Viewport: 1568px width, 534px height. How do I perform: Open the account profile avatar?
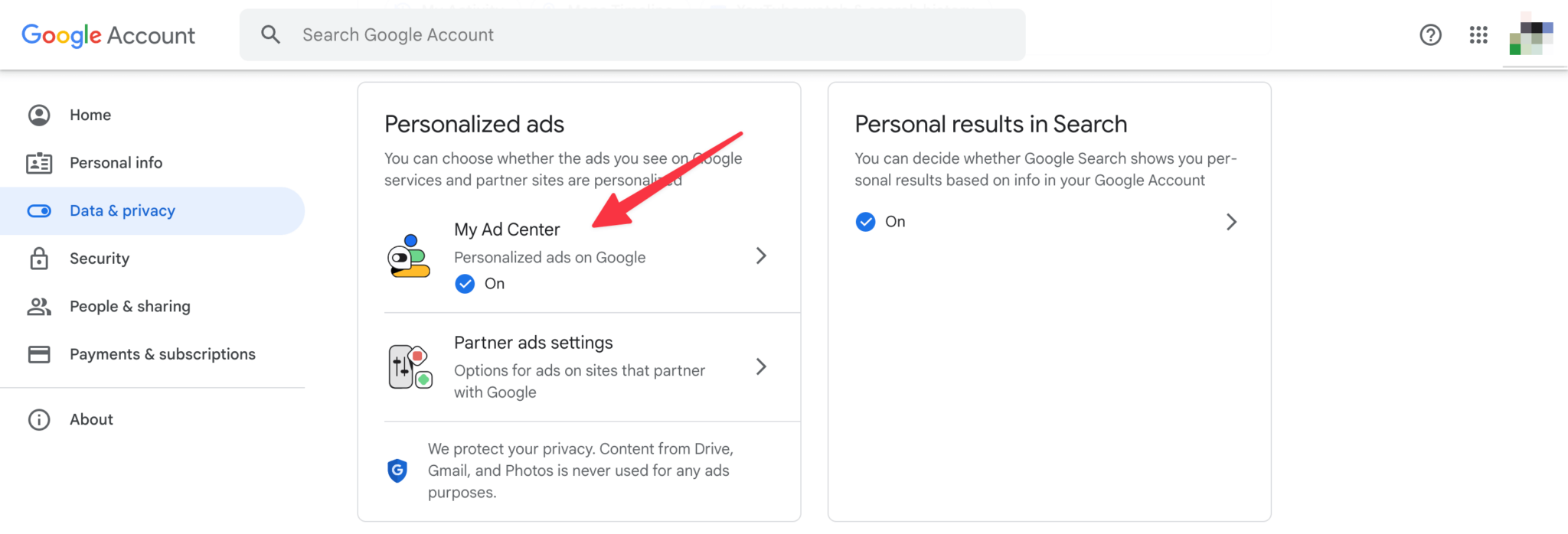tap(1531, 35)
